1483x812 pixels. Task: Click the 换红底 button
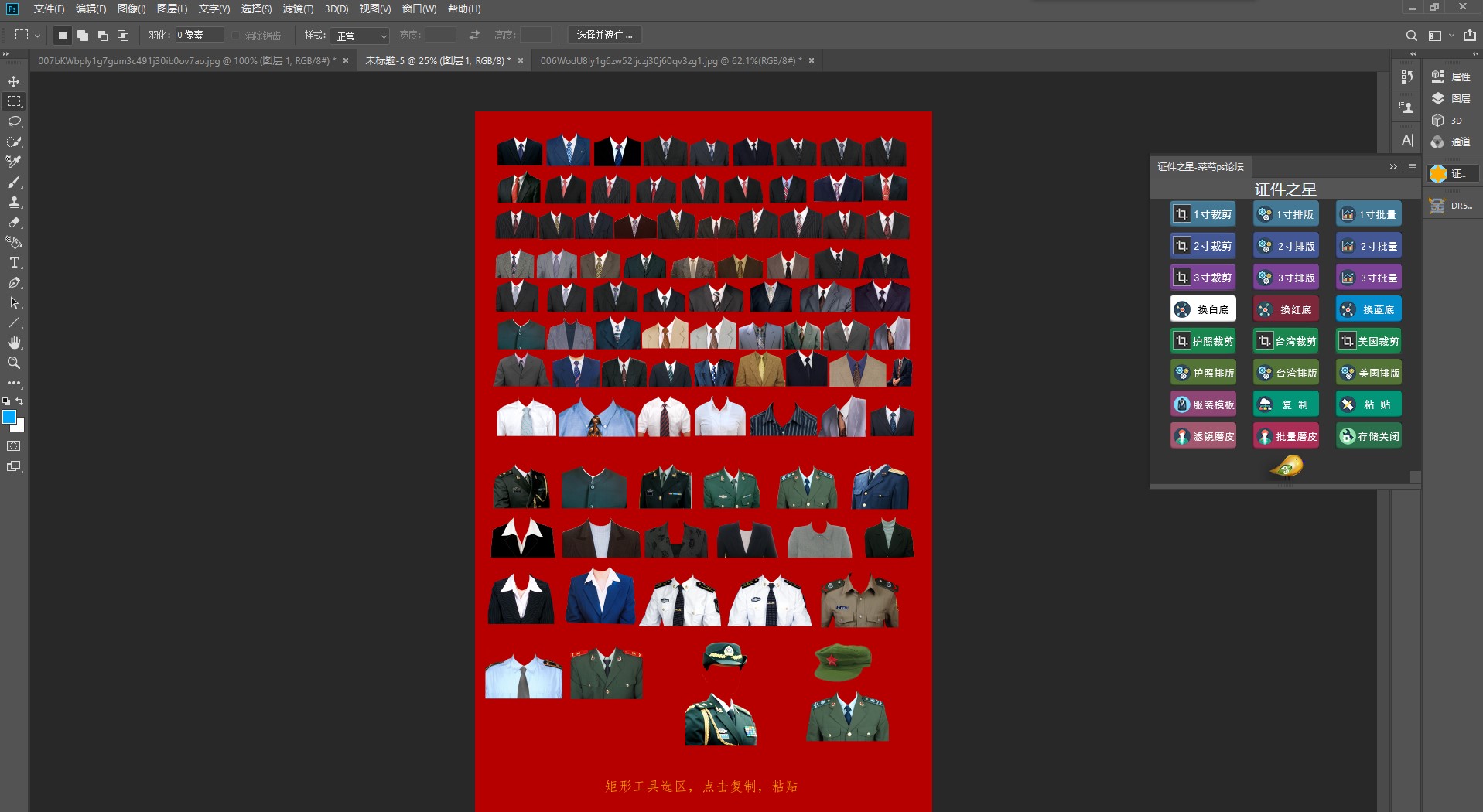tap(1286, 309)
